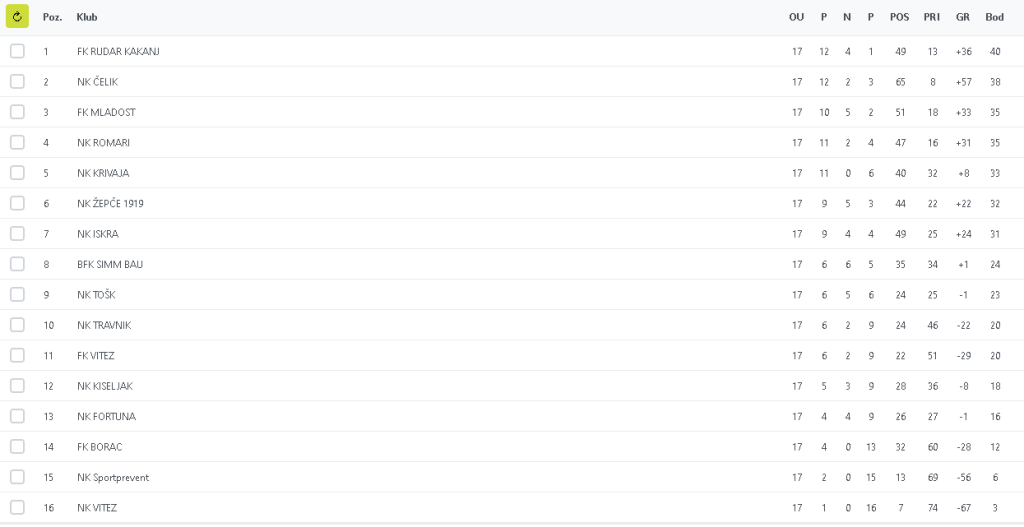Click the NK TRAVNIK club name
Screen dimensions: 1024x527
(x=104, y=325)
